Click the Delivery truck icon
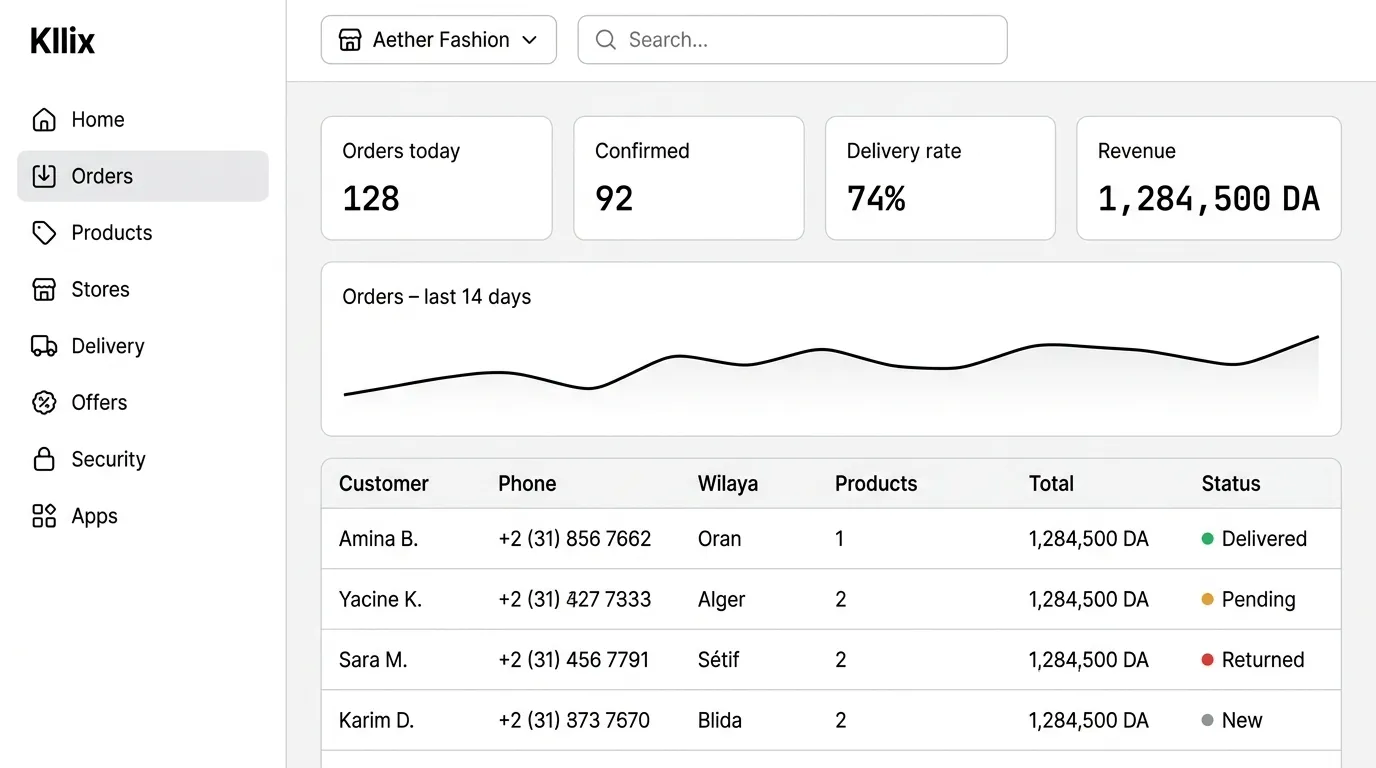 [44, 346]
